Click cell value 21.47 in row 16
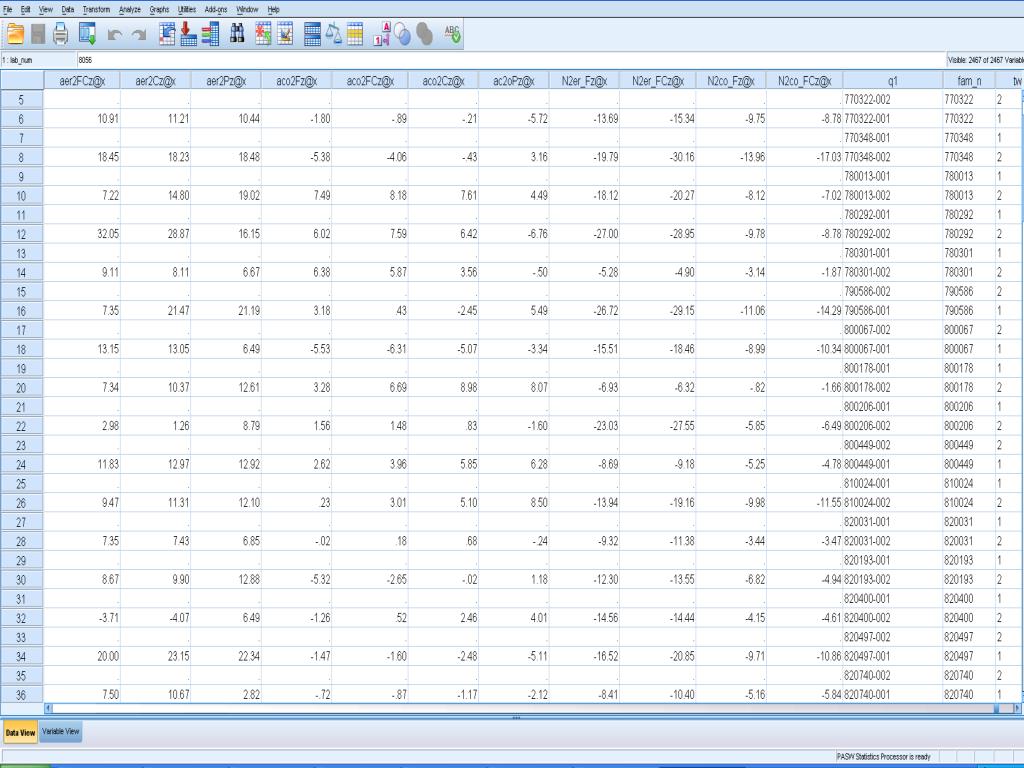This screenshot has height=768, width=1024. click(155, 311)
